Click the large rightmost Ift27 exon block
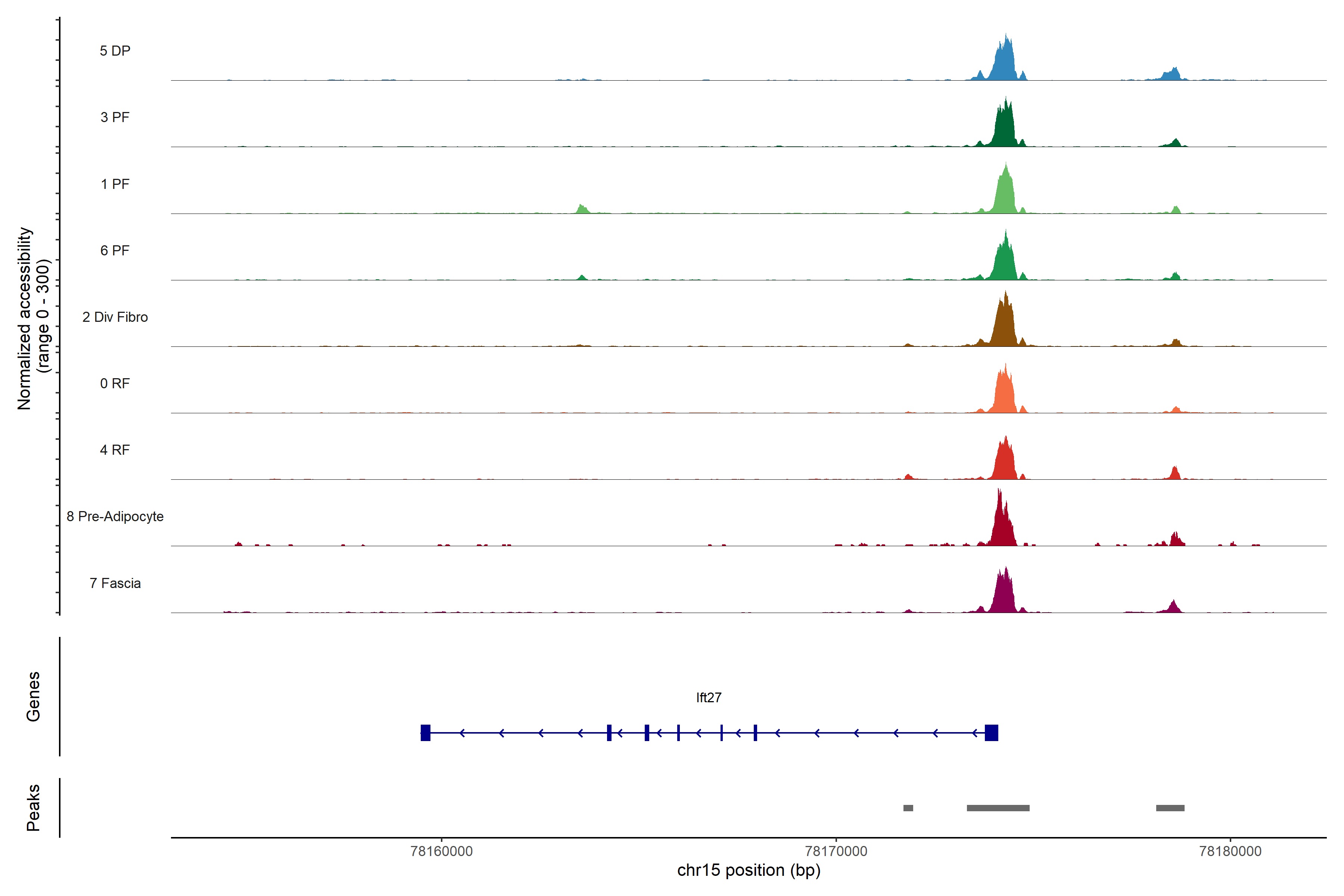This screenshot has height=896, width=1344. (x=992, y=732)
